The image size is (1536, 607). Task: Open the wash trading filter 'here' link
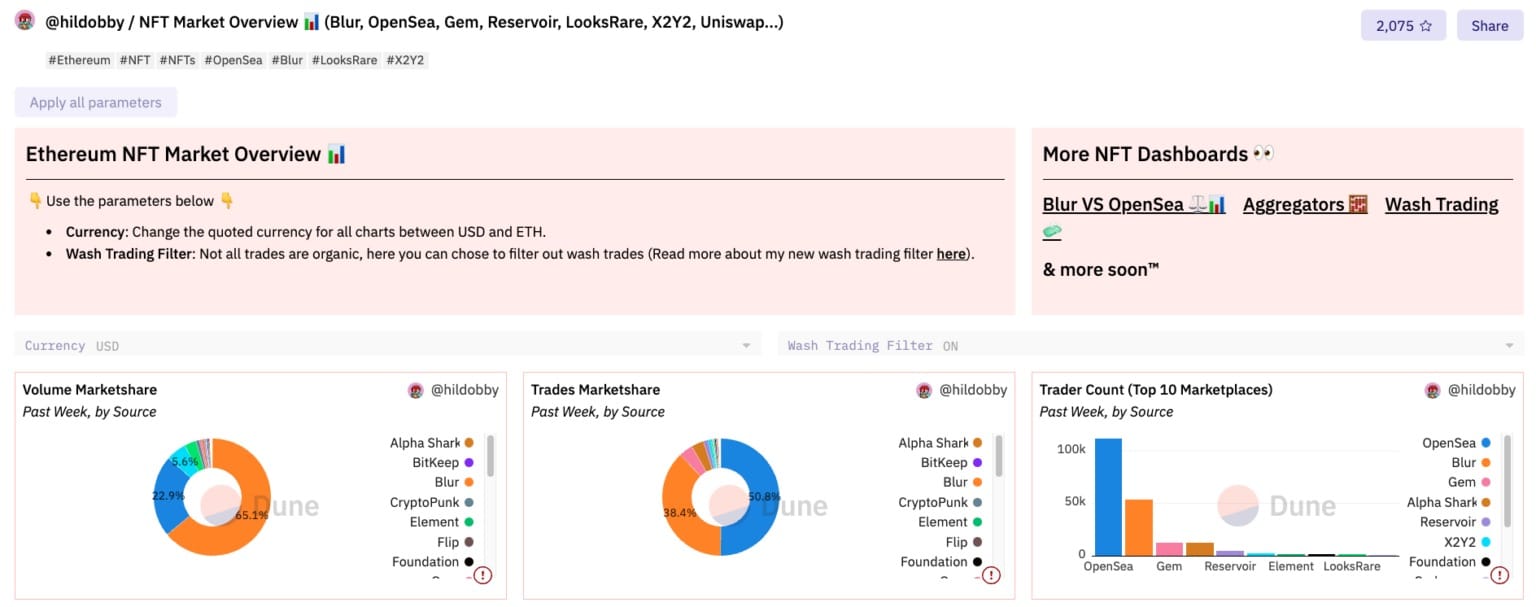951,254
